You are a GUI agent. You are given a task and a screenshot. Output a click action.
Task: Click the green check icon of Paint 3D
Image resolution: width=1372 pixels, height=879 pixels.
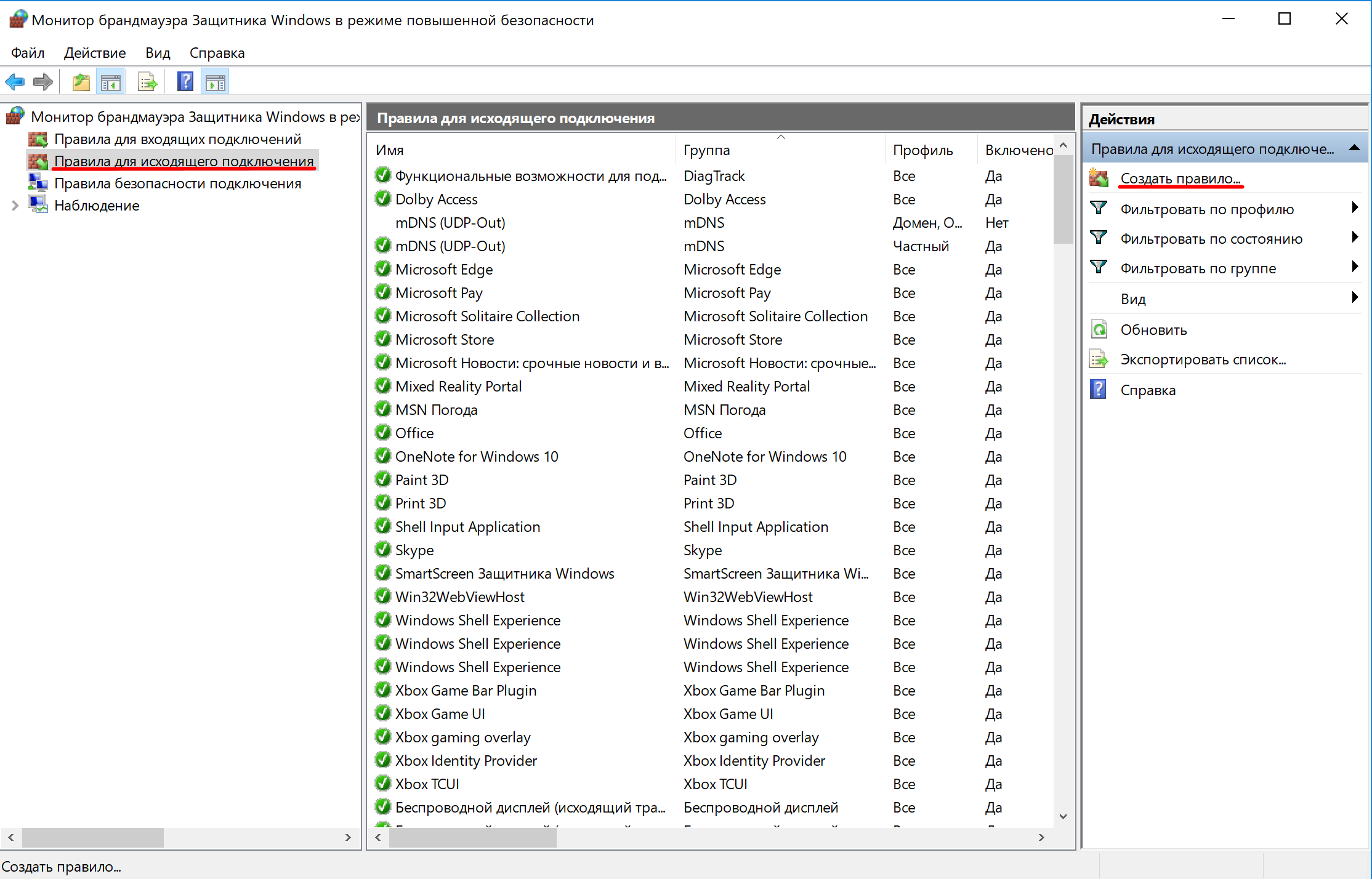pyautogui.click(x=383, y=480)
